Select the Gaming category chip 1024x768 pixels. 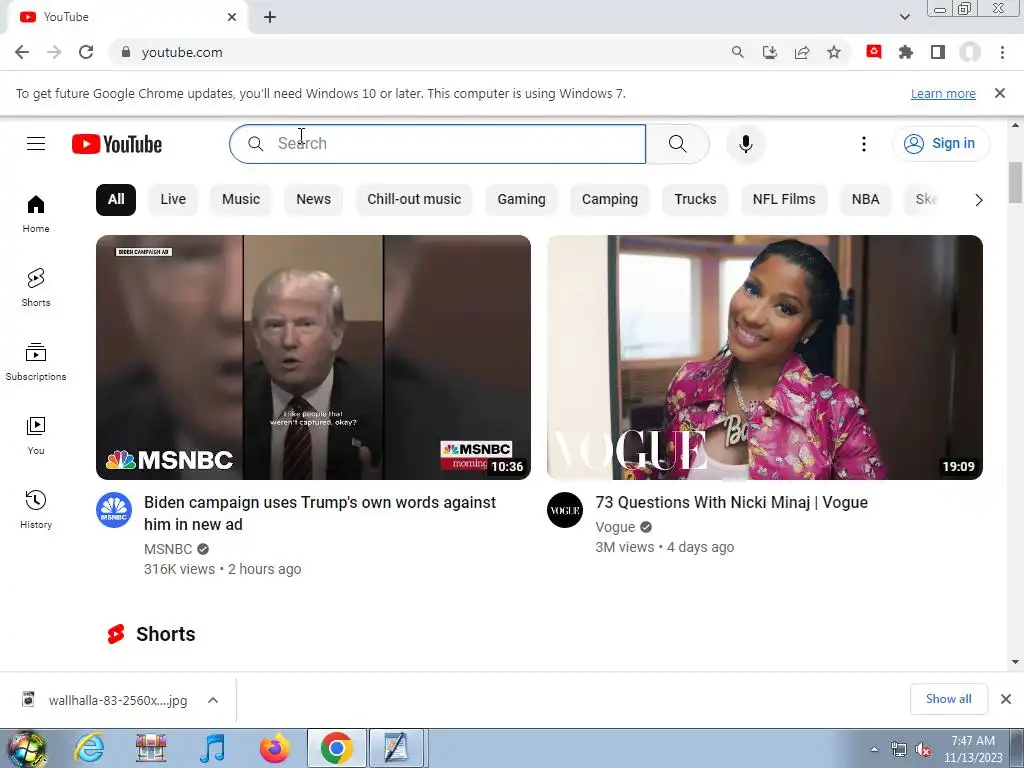click(x=521, y=199)
